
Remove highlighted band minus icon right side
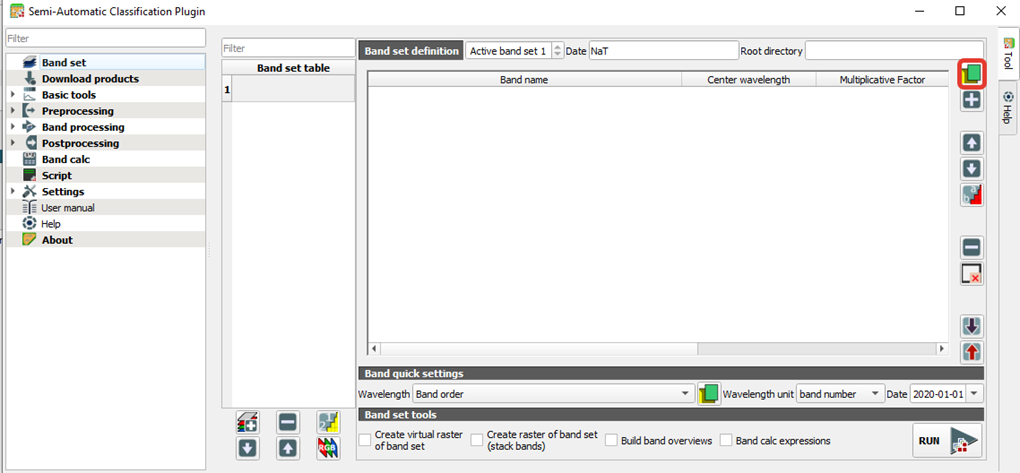(x=972, y=248)
